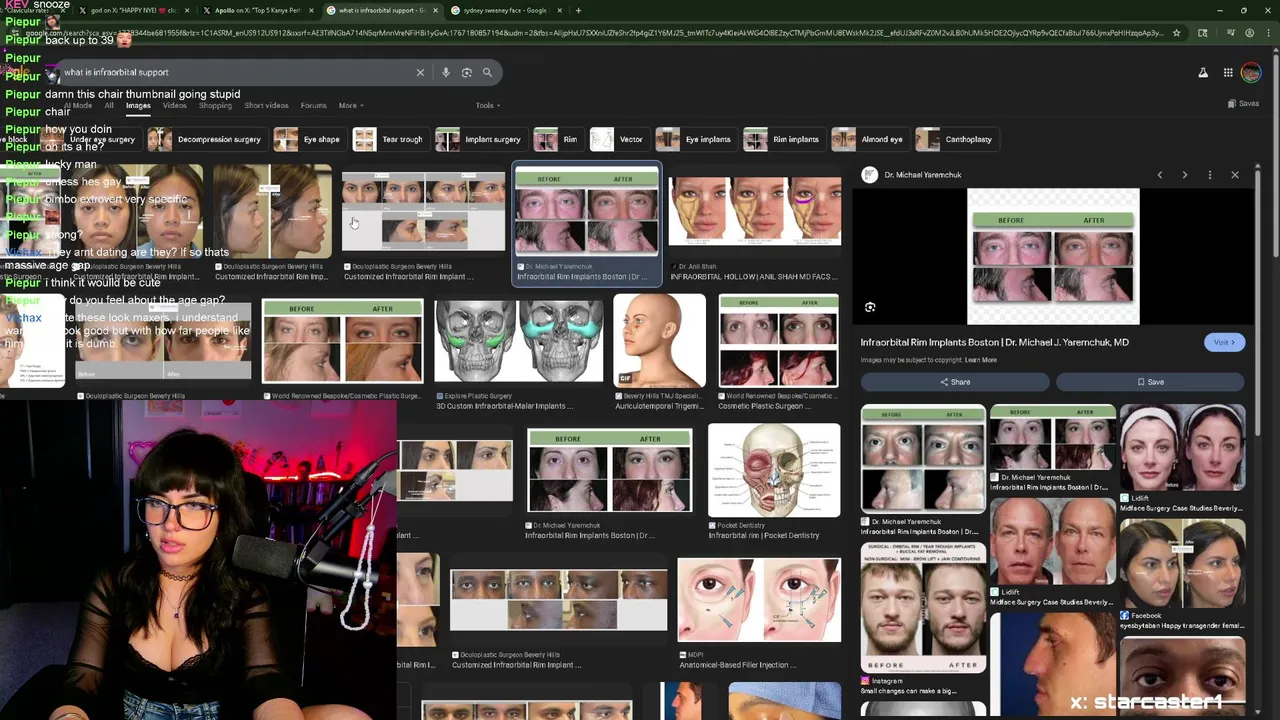Open the Pocket Dentistry skull anatomy thumbnail
Screen dimensions: 1280x720
774,470
